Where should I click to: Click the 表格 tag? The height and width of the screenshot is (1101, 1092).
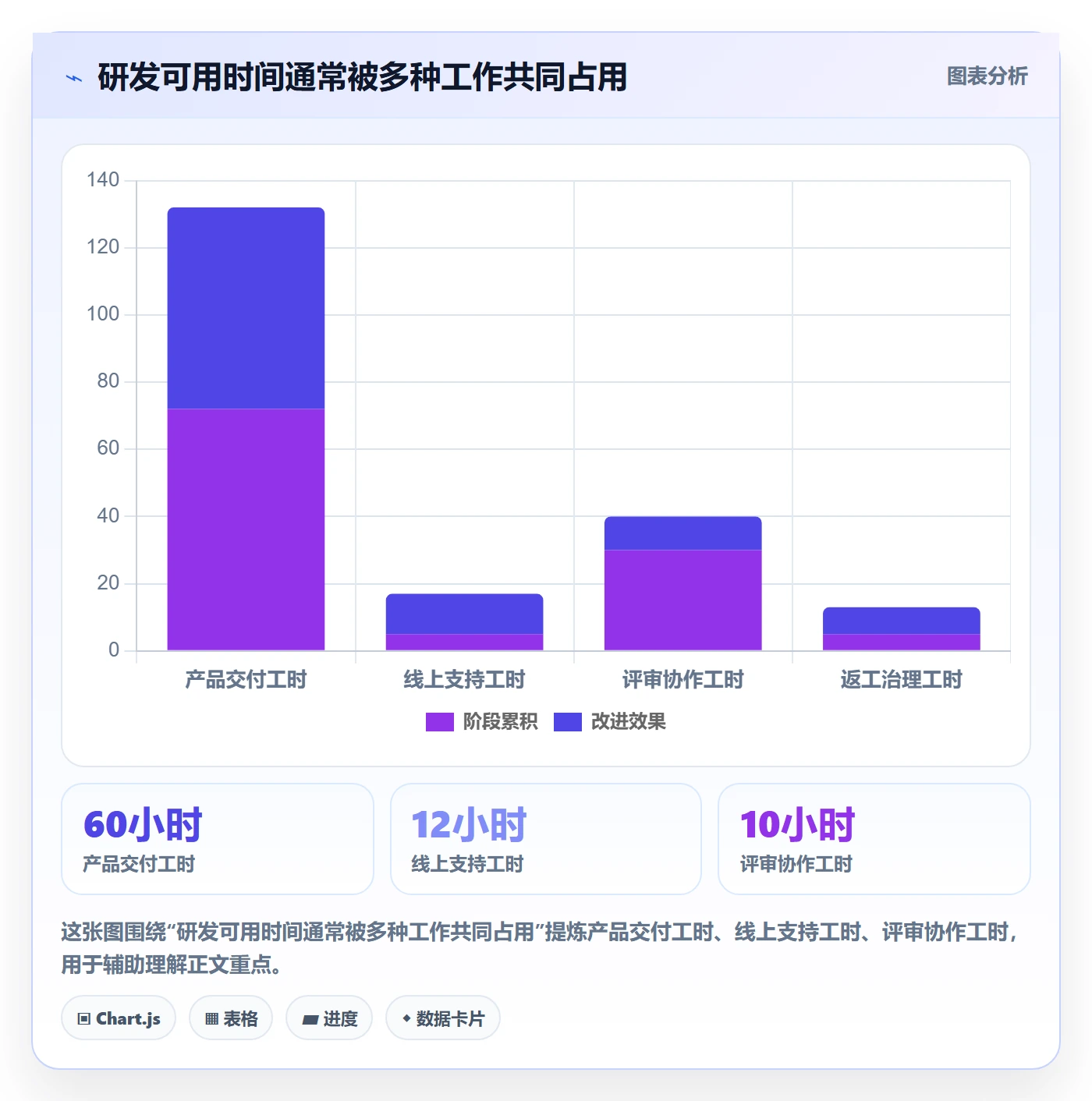[x=231, y=1018]
